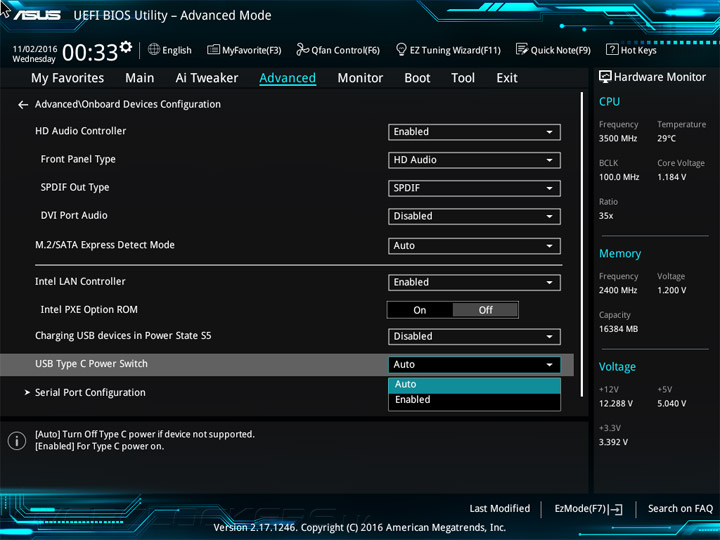Select the DVI Port Audio label
The width and height of the screenshot is (720, 540).
coord(74,215)
